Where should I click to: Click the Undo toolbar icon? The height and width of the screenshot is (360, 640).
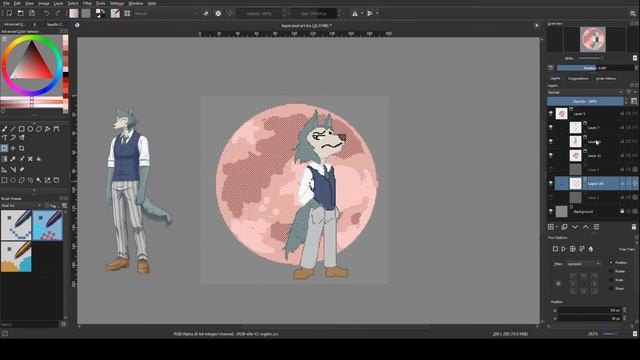click(x=47, y=13)
